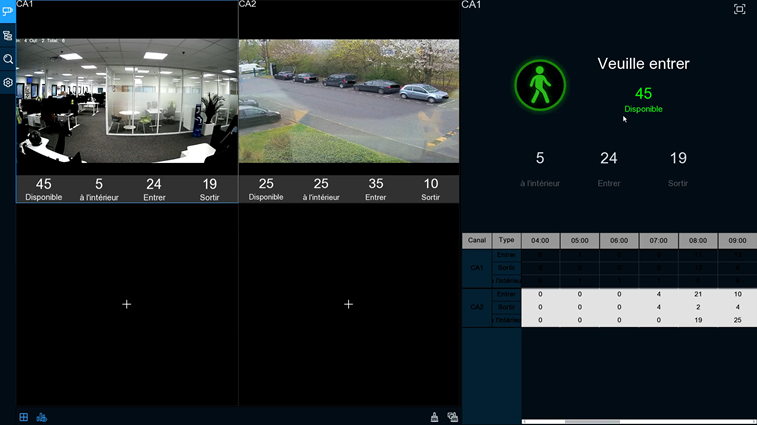Image resolution: width=757 pixels, height=425 pixels.
Task: Click the 08:00 column header
Action: 698,241
